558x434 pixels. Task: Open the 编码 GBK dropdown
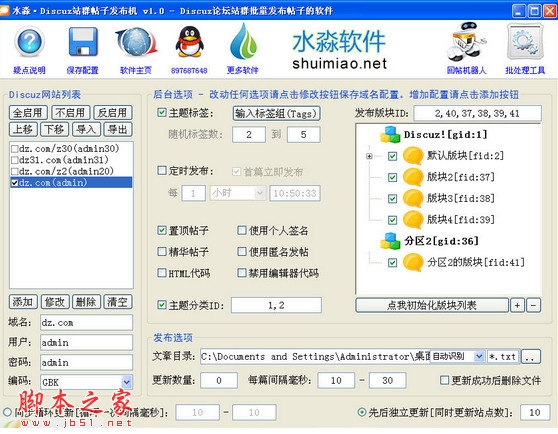pyautogui.click(x=126, y=382)
